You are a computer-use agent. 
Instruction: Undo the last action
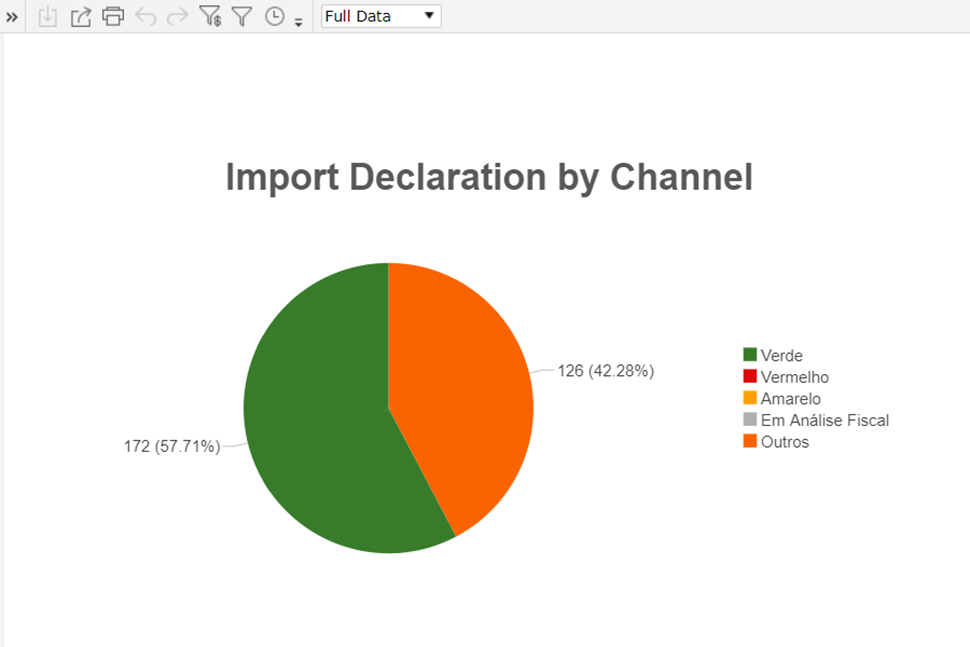[x=145, y=16]
